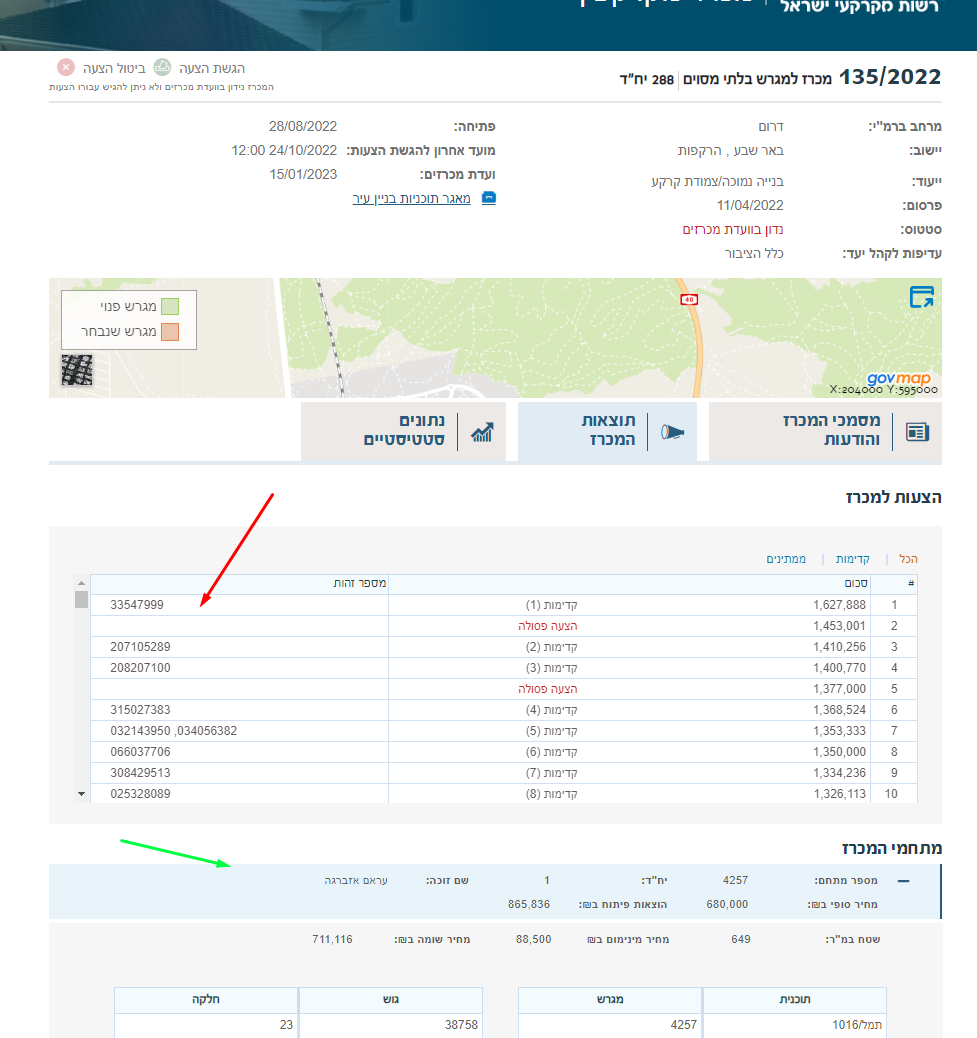
Task: Click the statistics chart icon
Action: (x=483, y=432)
